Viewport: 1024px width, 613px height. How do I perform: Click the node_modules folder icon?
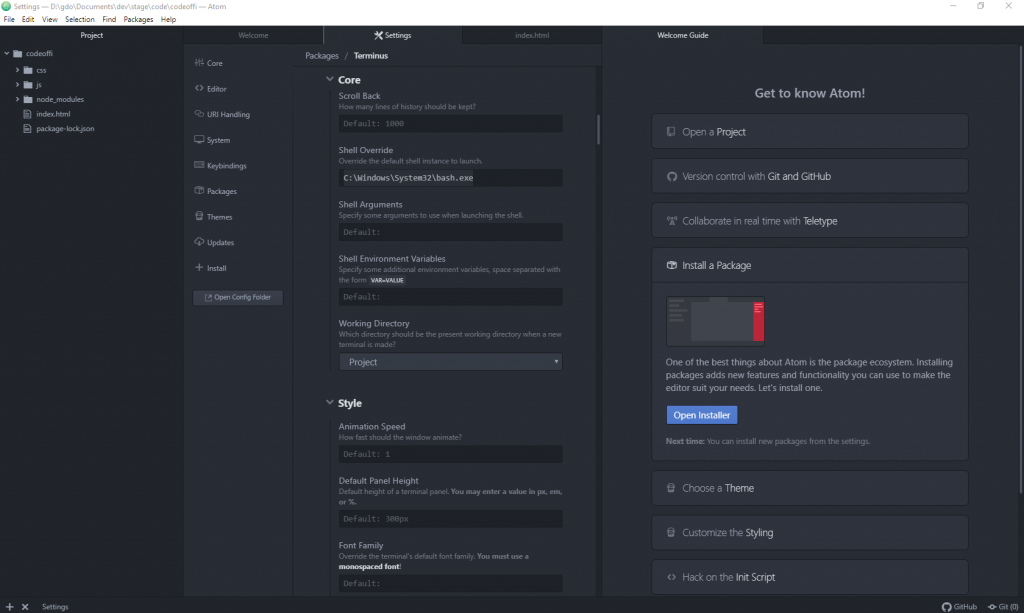point(28,99)
